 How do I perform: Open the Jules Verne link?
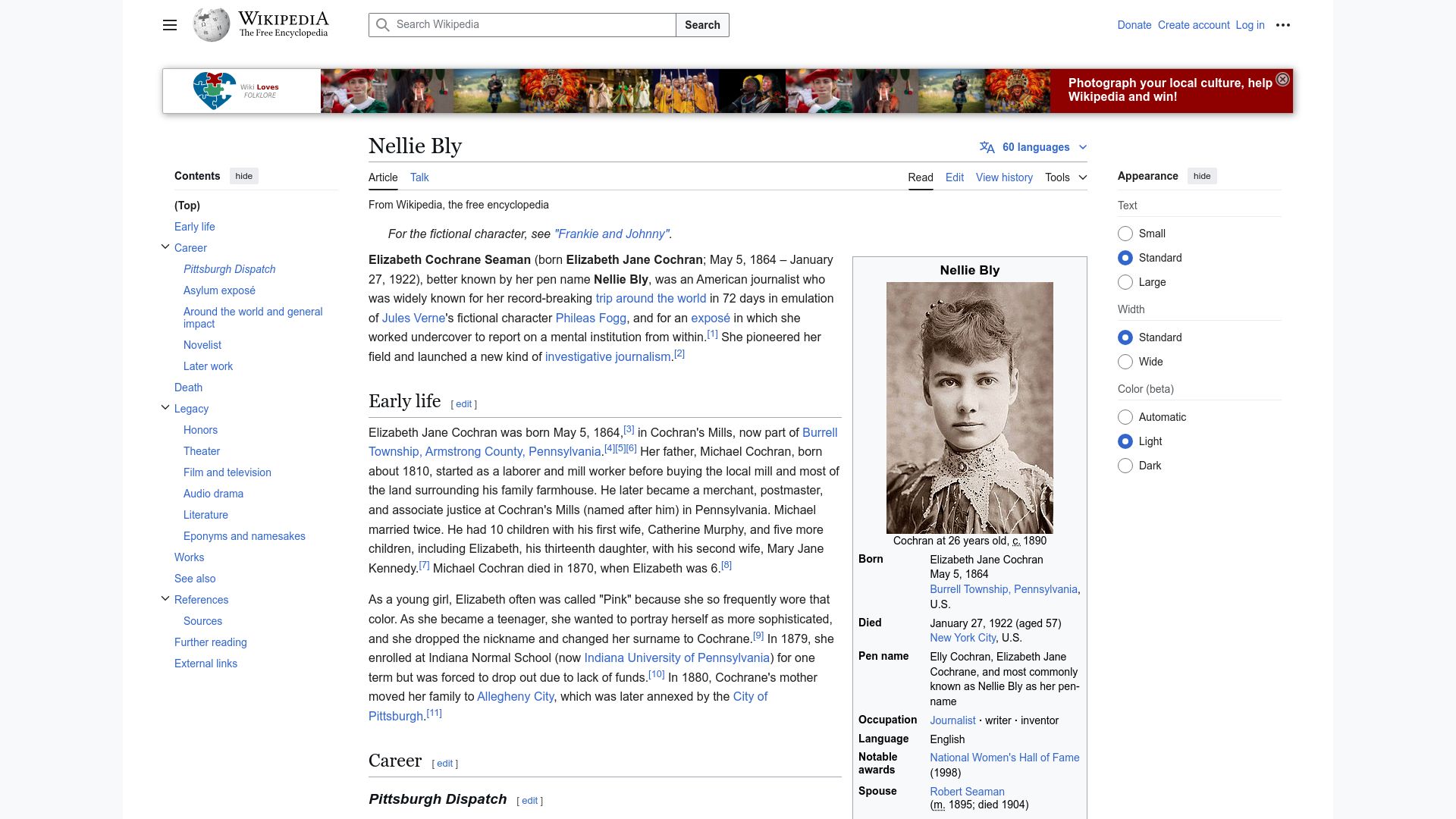(x=414, y=318)
